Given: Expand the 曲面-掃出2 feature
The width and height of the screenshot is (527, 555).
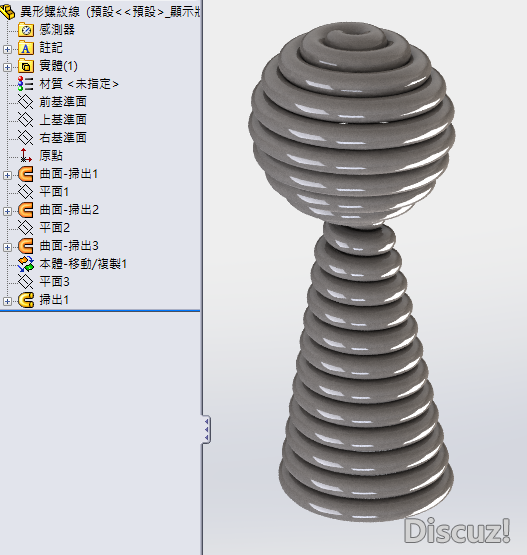Looking at the screenshot, I should [x=7, y=211].
